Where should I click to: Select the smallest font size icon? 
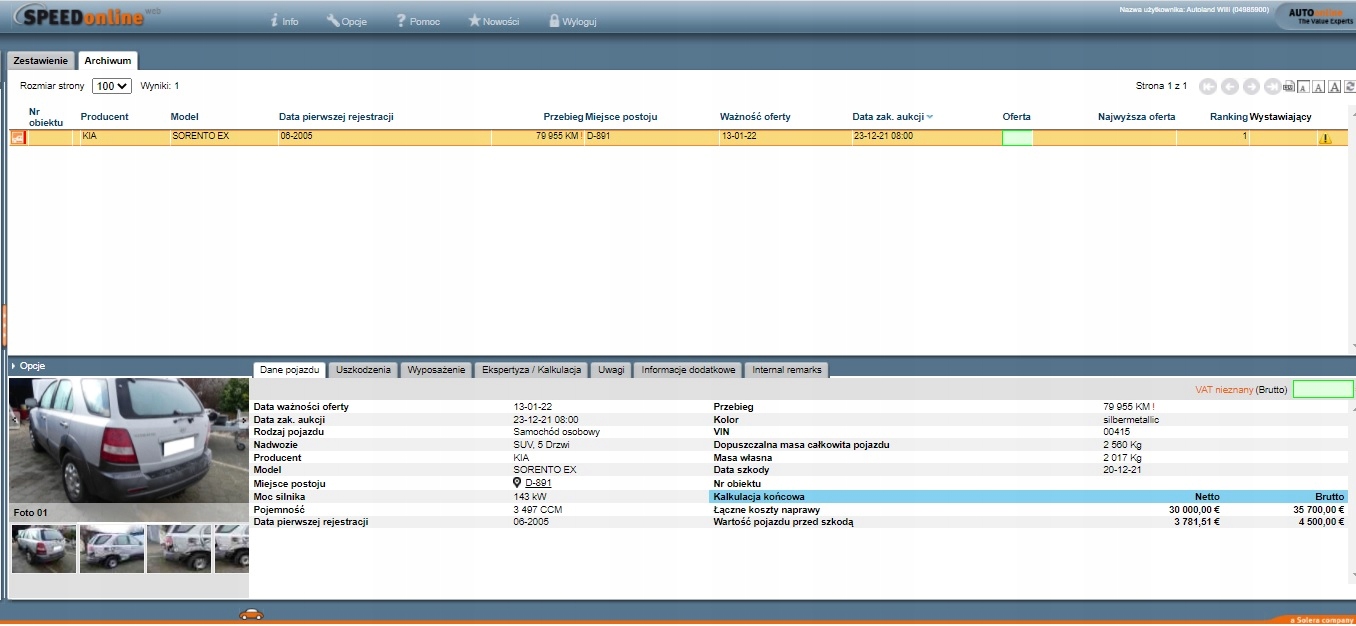[x=1303, y=87]
